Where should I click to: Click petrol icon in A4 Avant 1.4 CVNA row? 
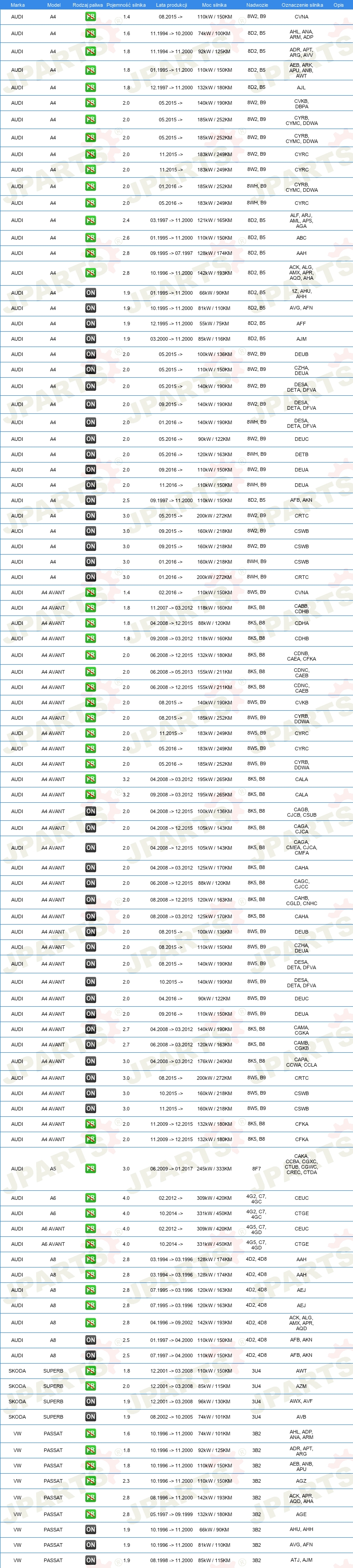click(x=90, y=592)
